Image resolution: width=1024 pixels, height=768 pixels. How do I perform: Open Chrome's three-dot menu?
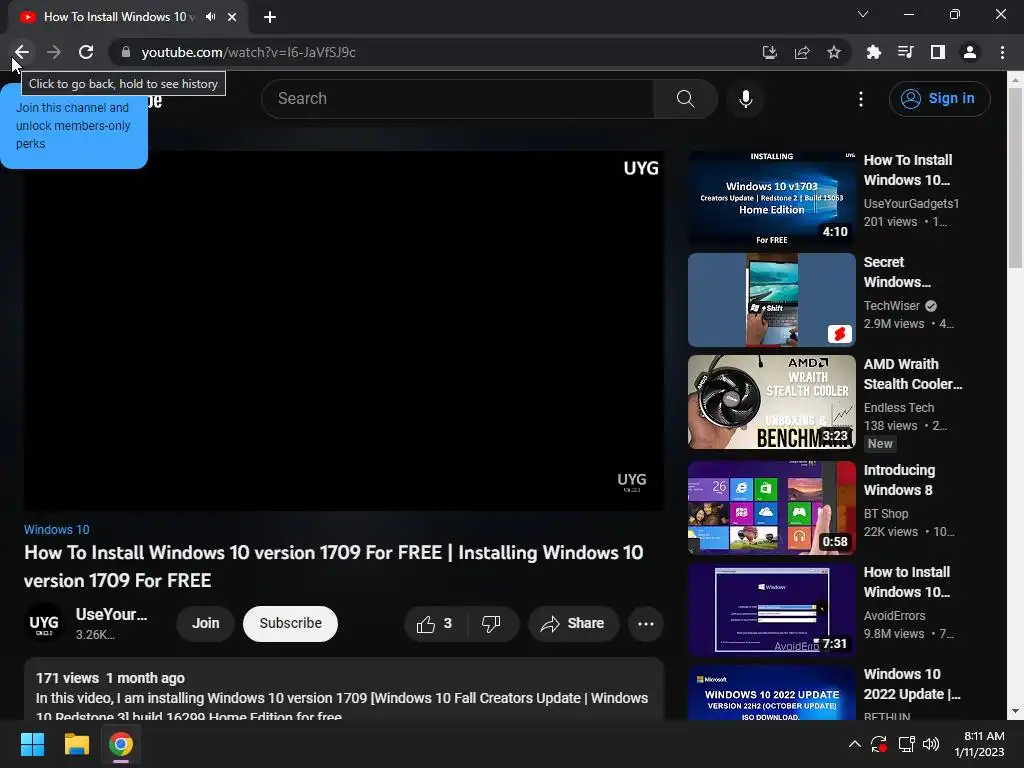(x=1002, y=52)
